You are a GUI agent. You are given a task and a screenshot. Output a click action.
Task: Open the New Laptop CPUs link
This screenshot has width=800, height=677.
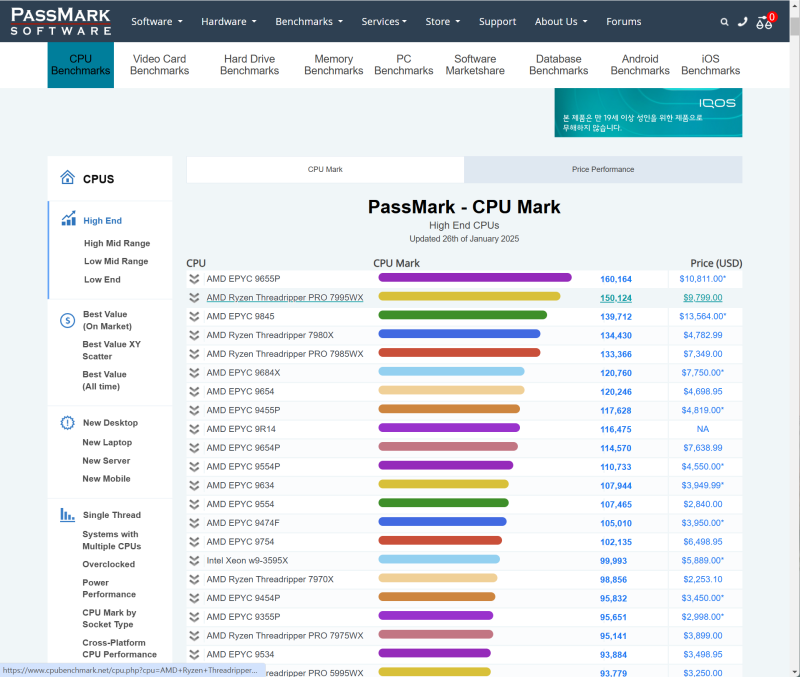click(x=107, y=442)
